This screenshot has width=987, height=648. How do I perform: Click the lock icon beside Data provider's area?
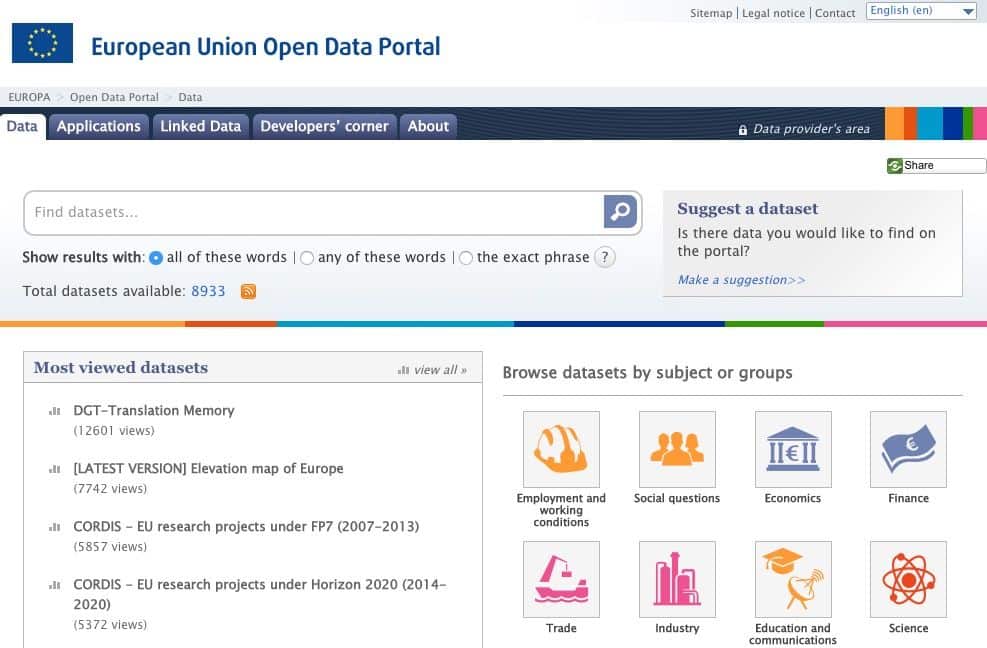click(x=743, y=130)
